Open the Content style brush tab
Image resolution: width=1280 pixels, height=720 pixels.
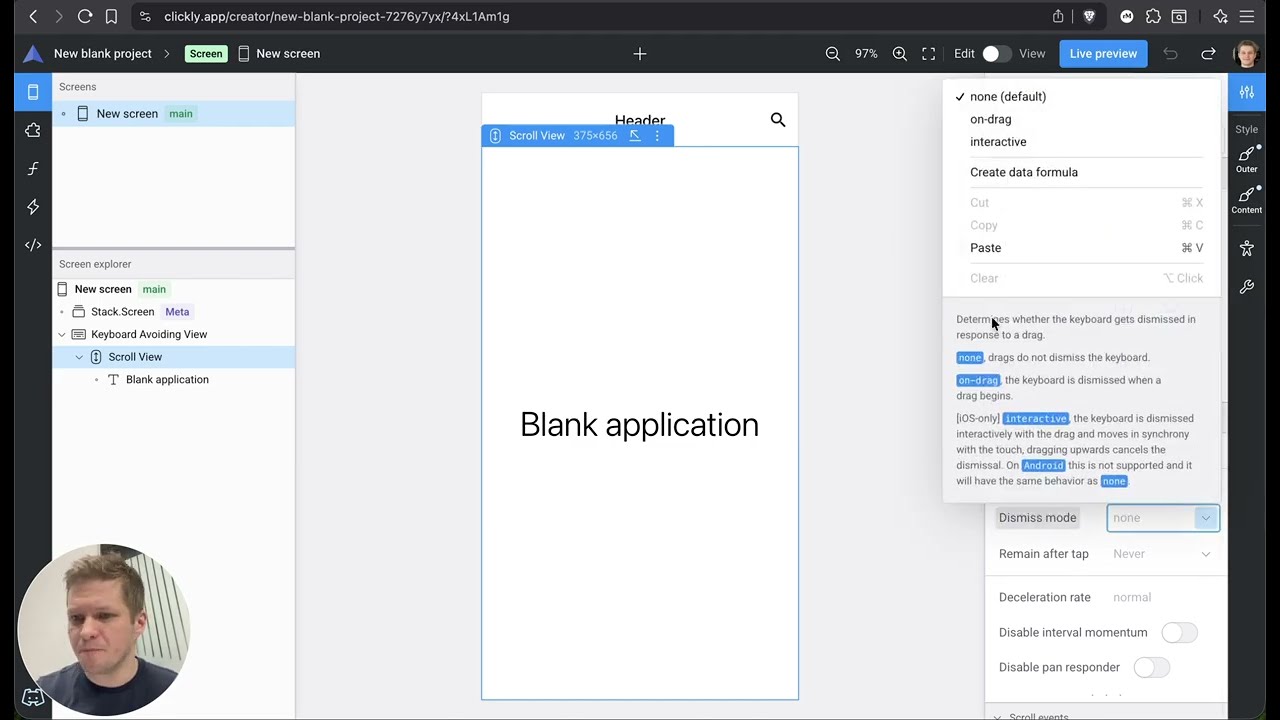pos(1247,200)
